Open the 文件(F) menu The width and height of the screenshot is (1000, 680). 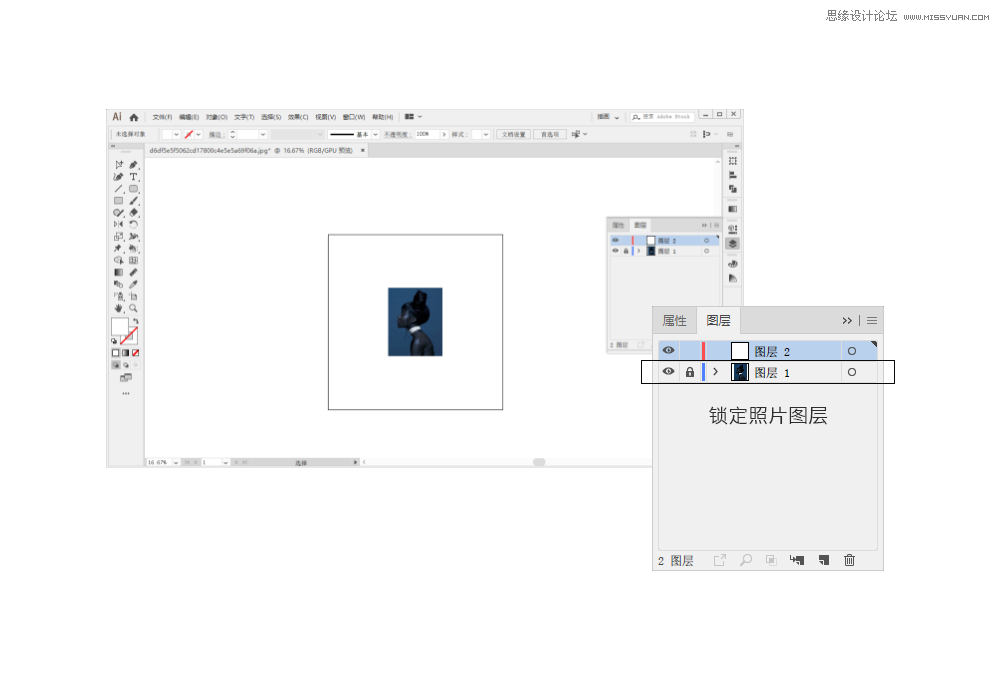(162, 117)
